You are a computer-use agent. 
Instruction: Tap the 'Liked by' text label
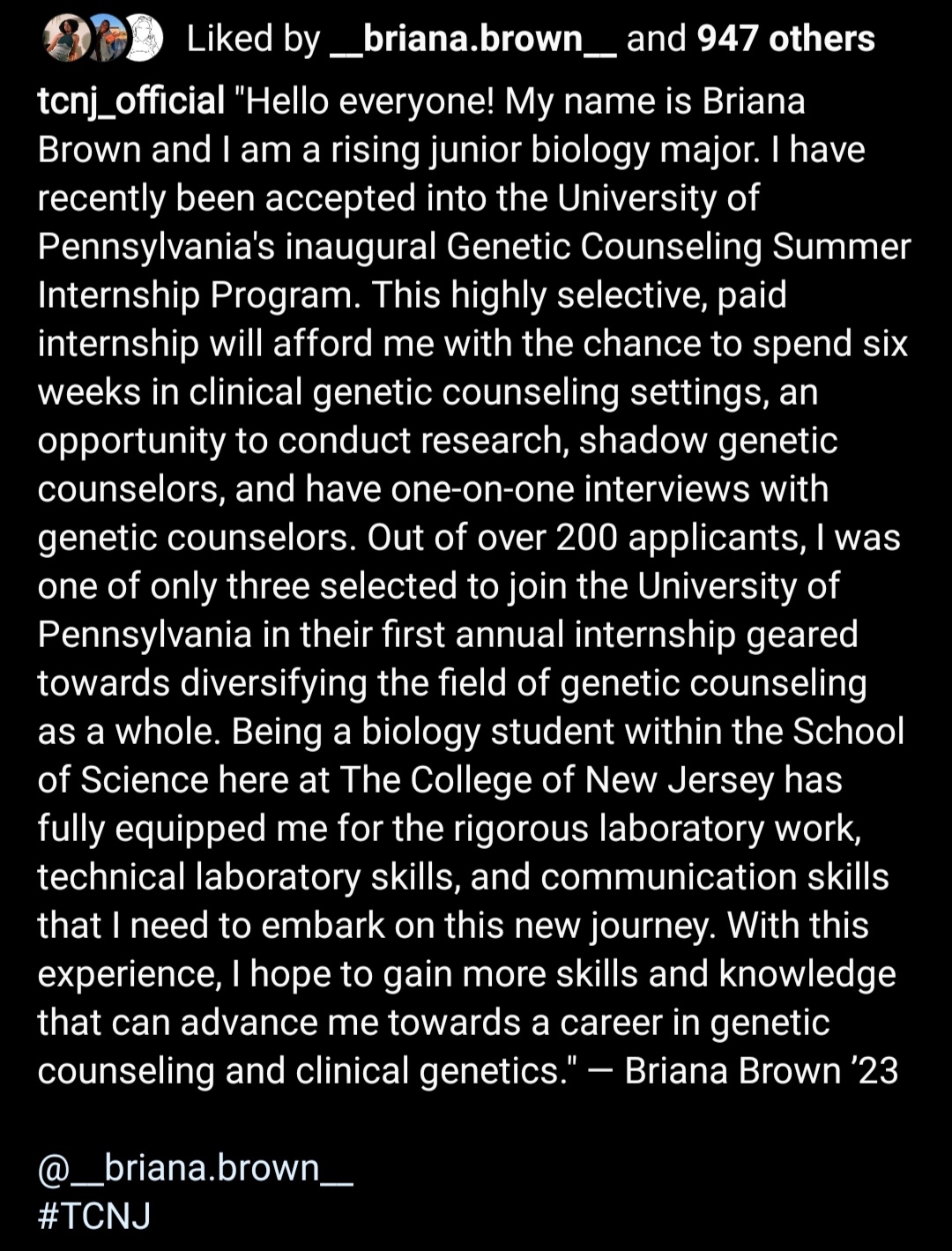pos(253,39)
